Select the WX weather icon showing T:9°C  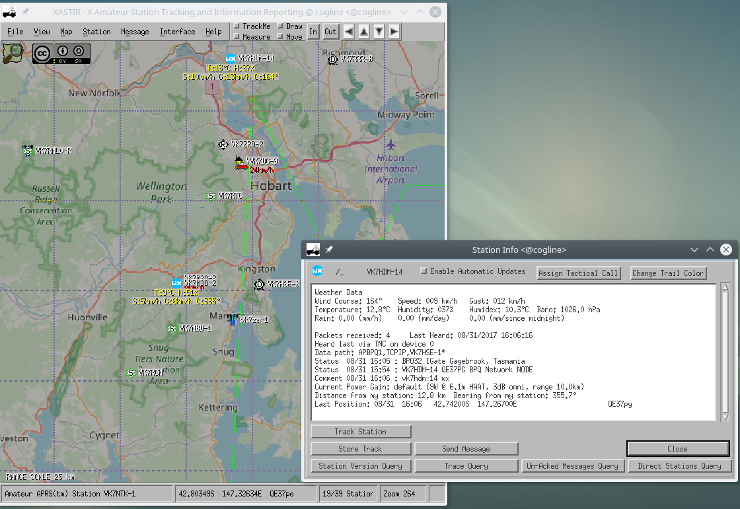click(x=176, y=283)
